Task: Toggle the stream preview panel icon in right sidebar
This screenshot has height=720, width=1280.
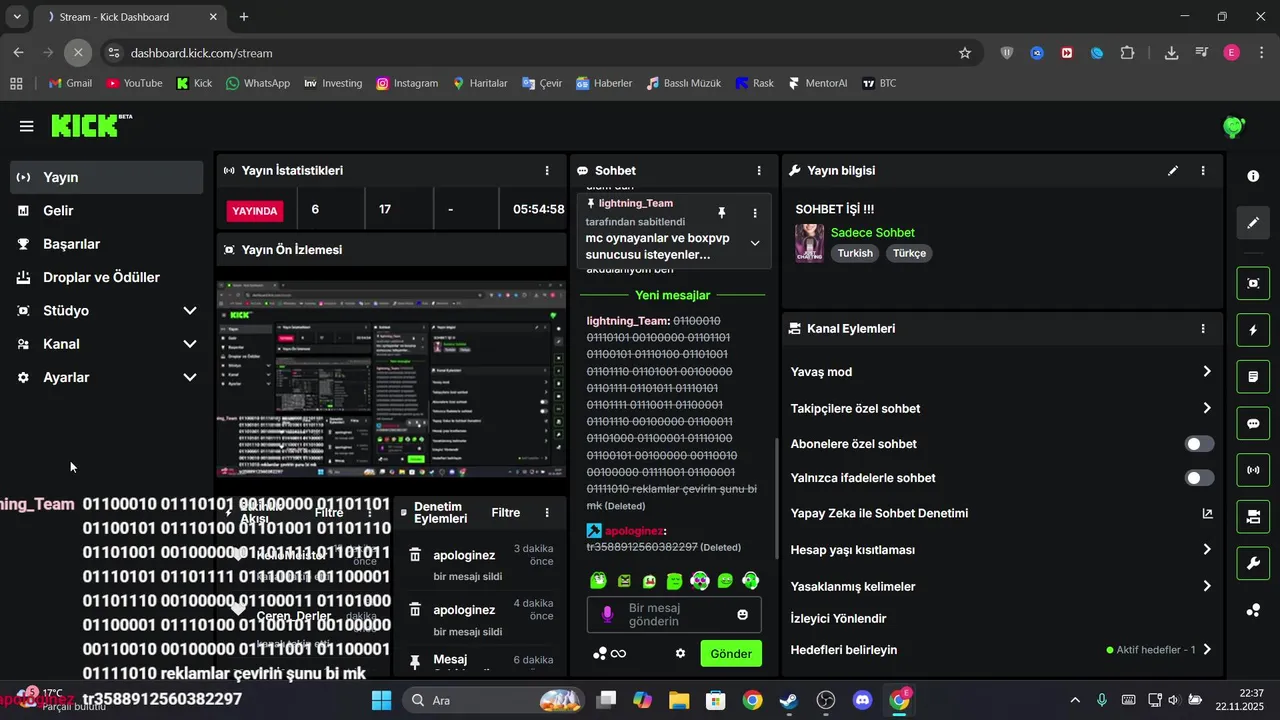Action: pos(1253,283)
